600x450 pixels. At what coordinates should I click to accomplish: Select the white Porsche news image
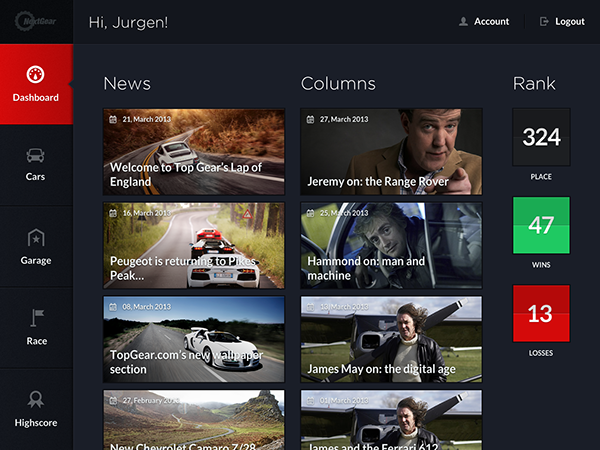[x=194, y=152]
